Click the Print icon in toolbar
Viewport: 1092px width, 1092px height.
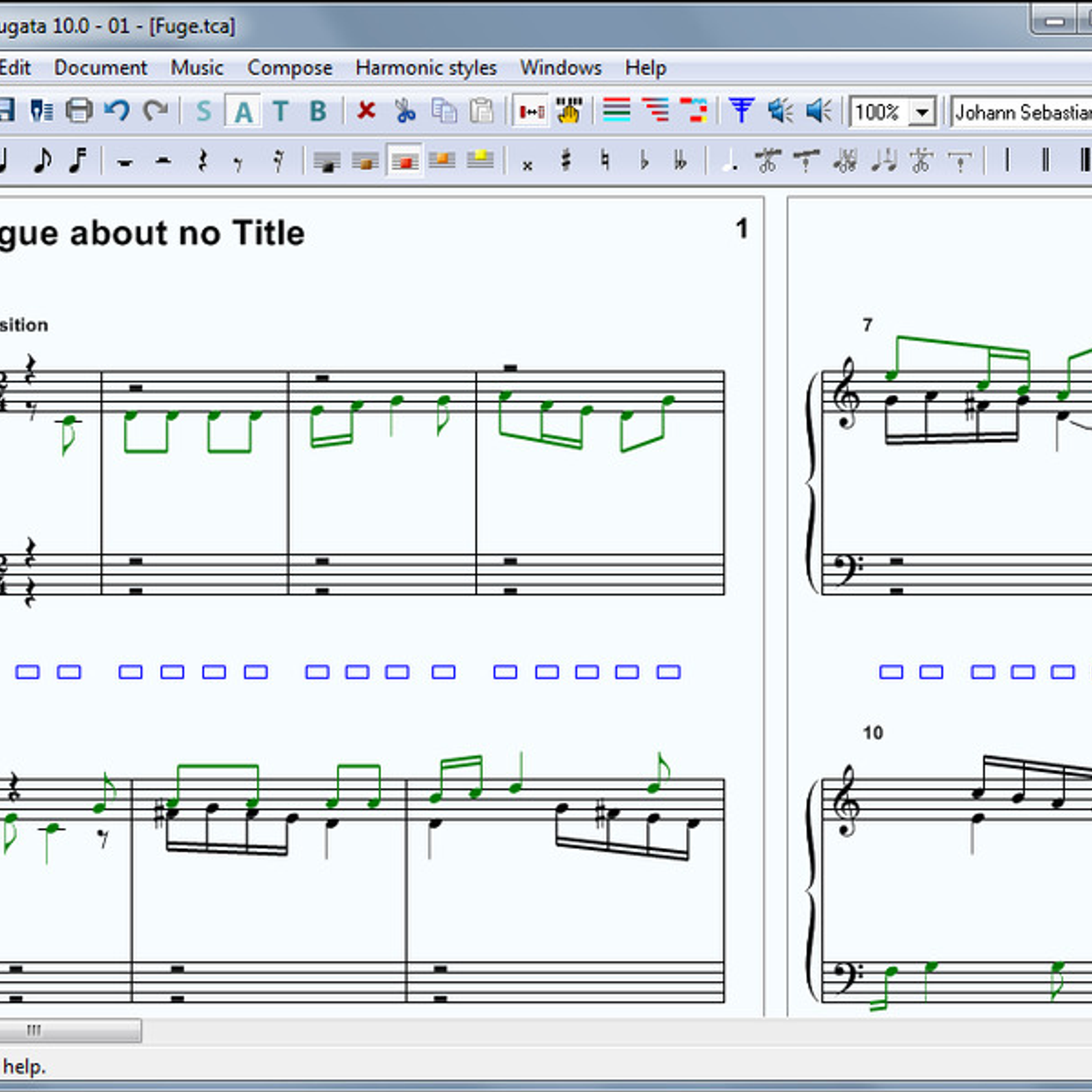[x=79, y=111]
